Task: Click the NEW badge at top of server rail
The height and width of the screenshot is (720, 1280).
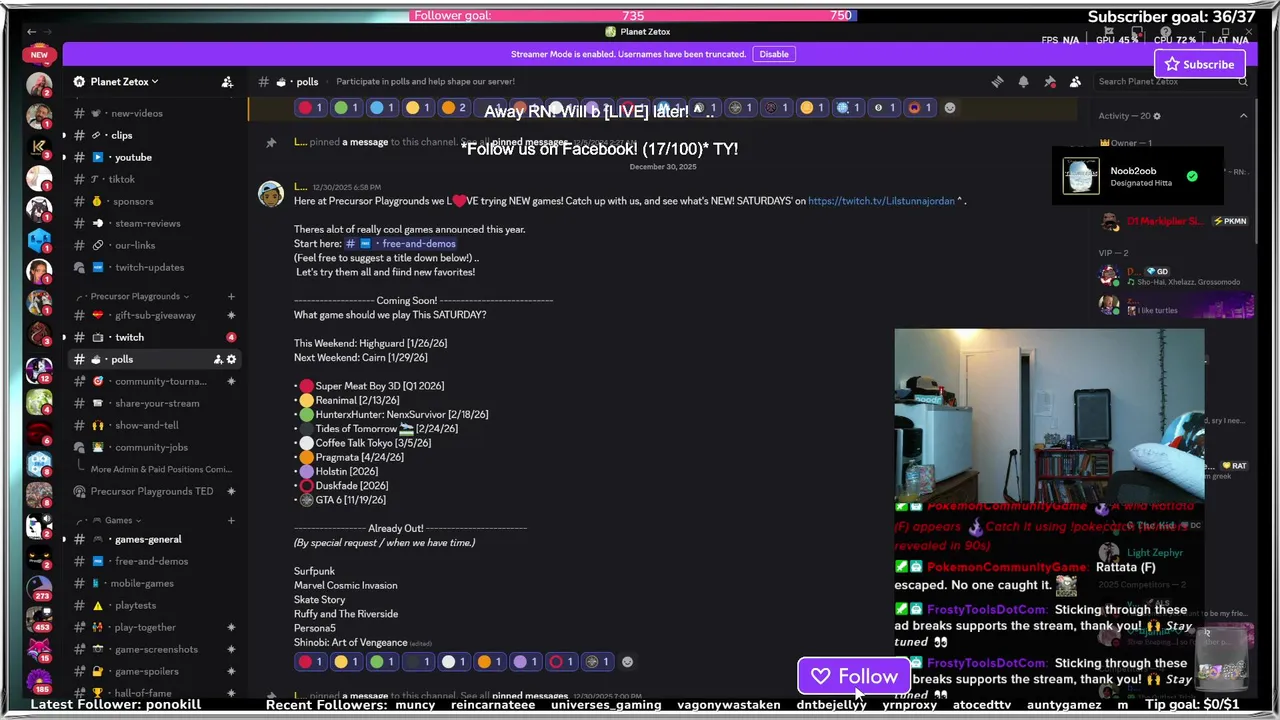Action: click(x=39, y=55)
